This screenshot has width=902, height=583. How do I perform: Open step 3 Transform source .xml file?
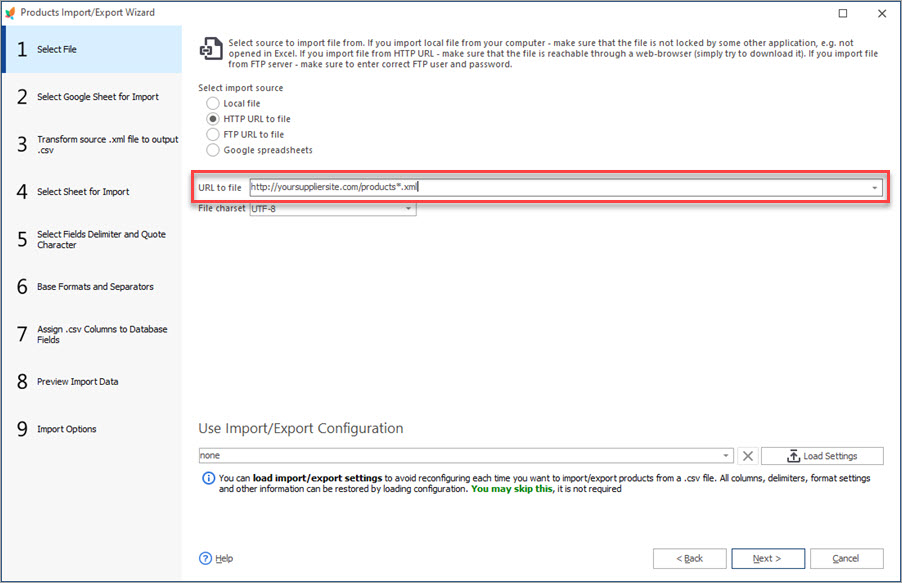(x=92, y=144)
